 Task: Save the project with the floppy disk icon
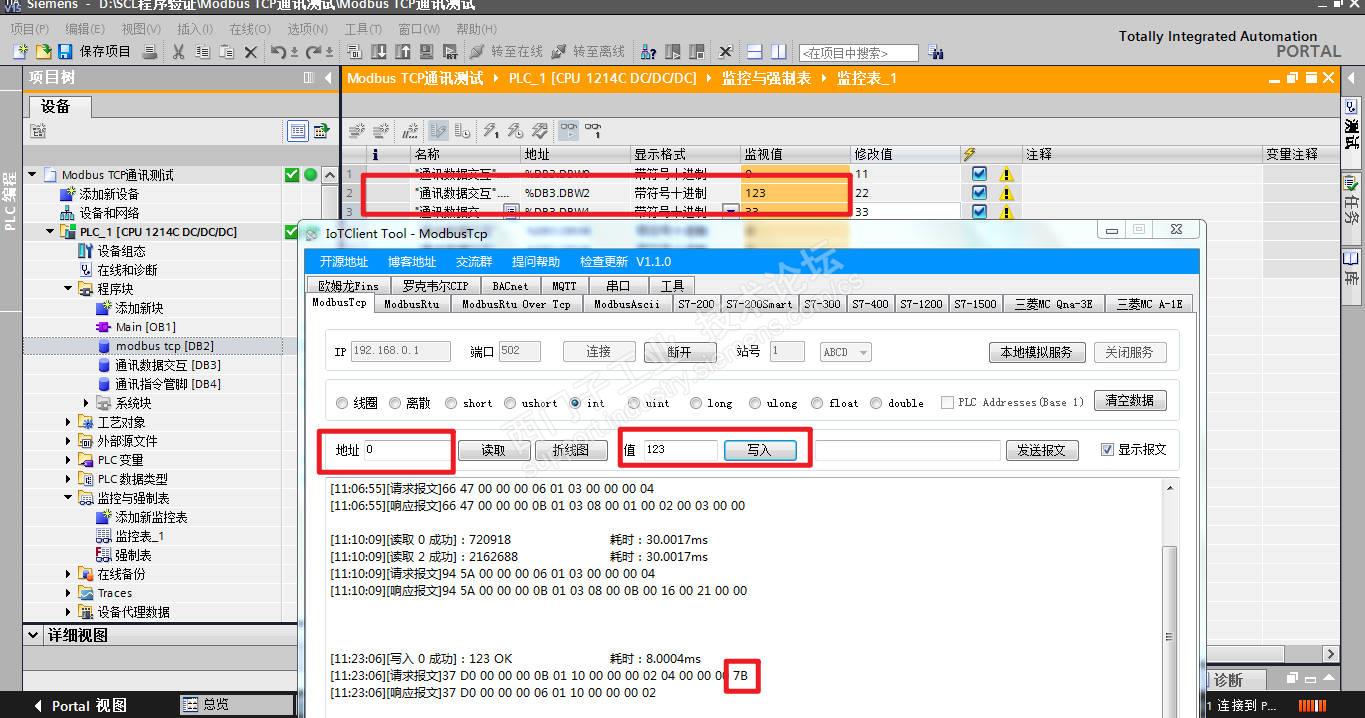(65, 52)
